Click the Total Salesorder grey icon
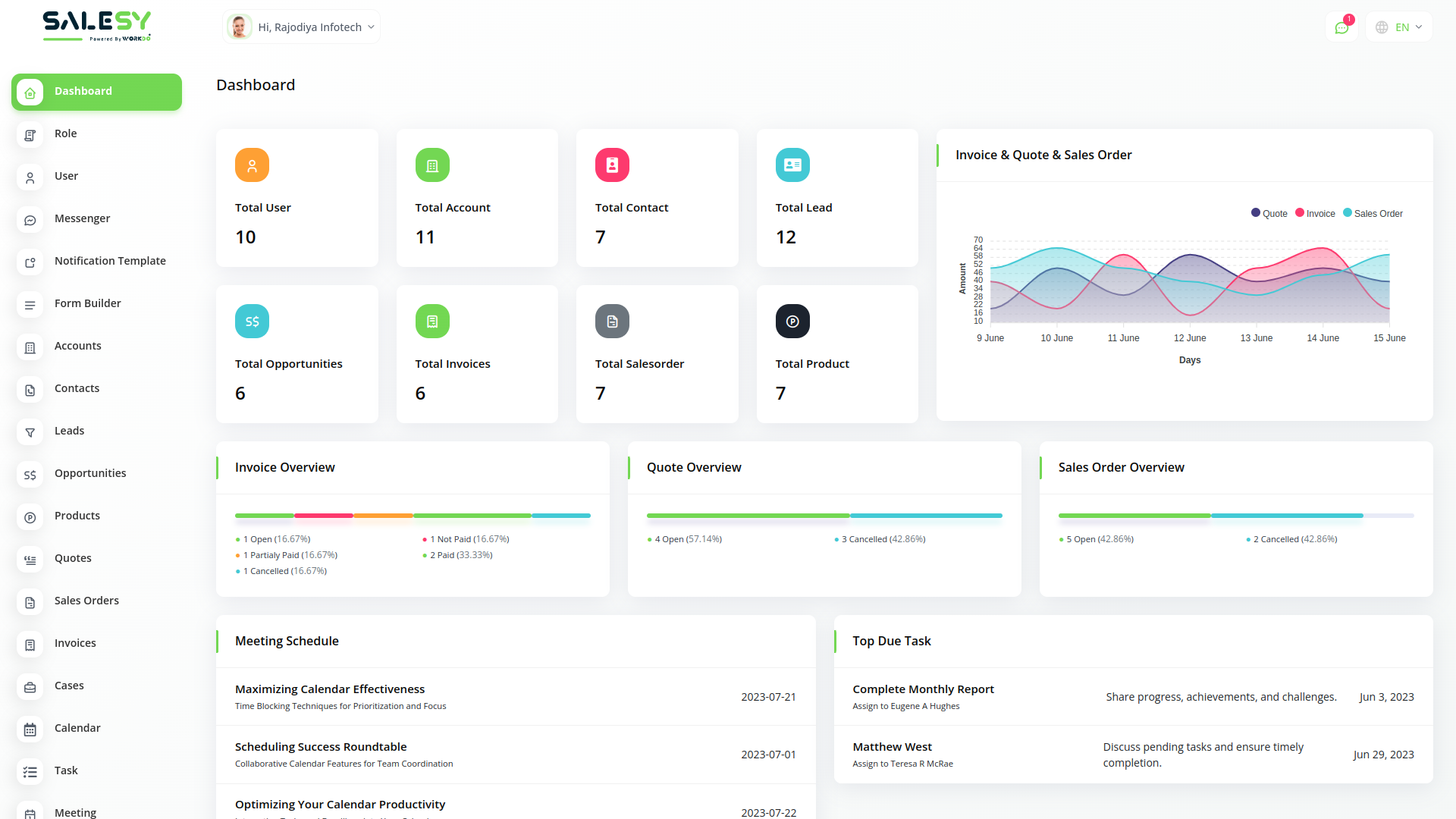1456x819 pixels. [x=612, y=322]
